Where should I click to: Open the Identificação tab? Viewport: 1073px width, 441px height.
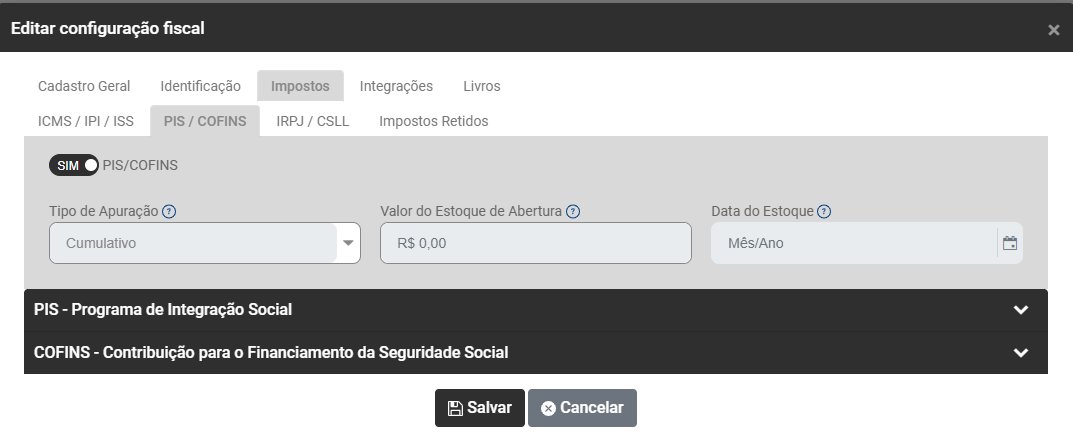tap(200, 86)
